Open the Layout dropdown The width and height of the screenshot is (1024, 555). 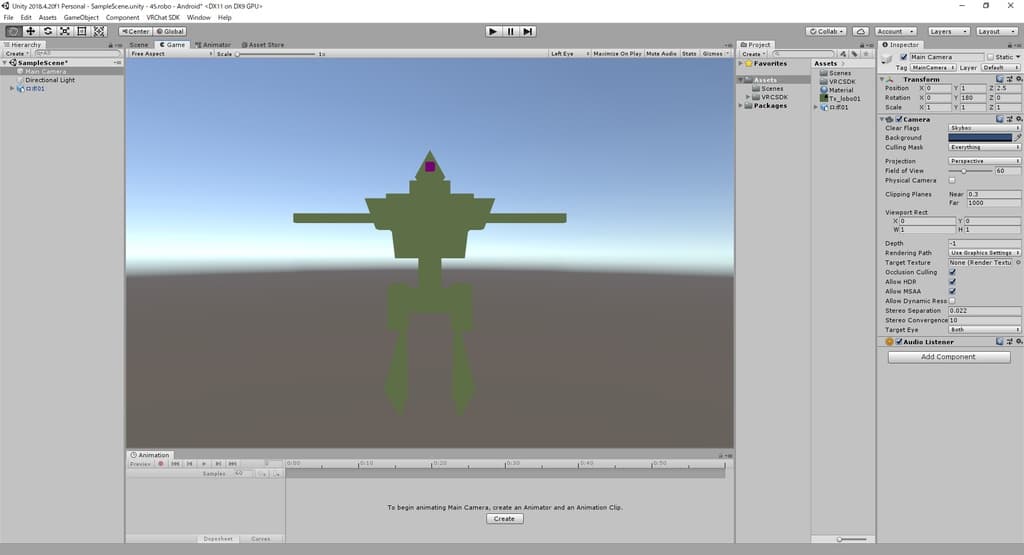point(997,31)
